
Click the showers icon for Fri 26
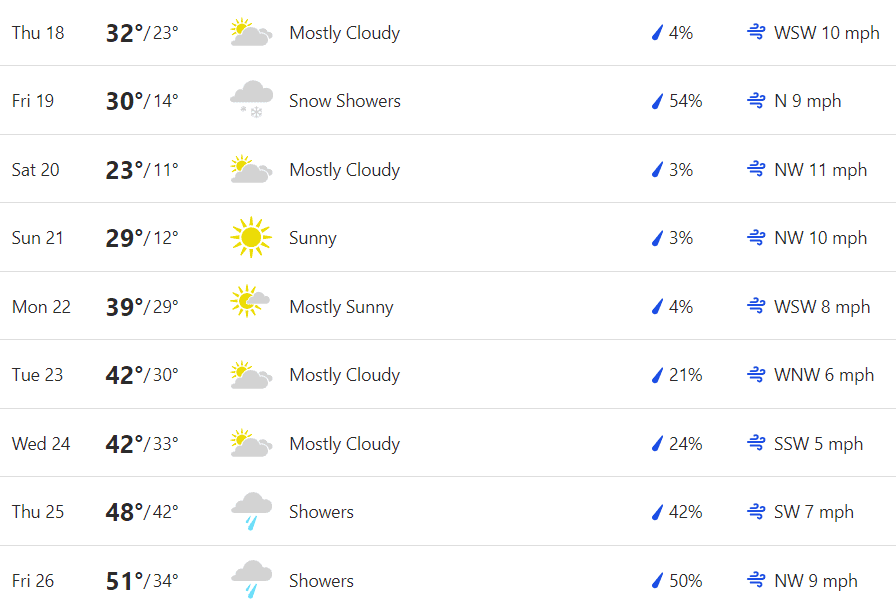(x=251, y=580)
